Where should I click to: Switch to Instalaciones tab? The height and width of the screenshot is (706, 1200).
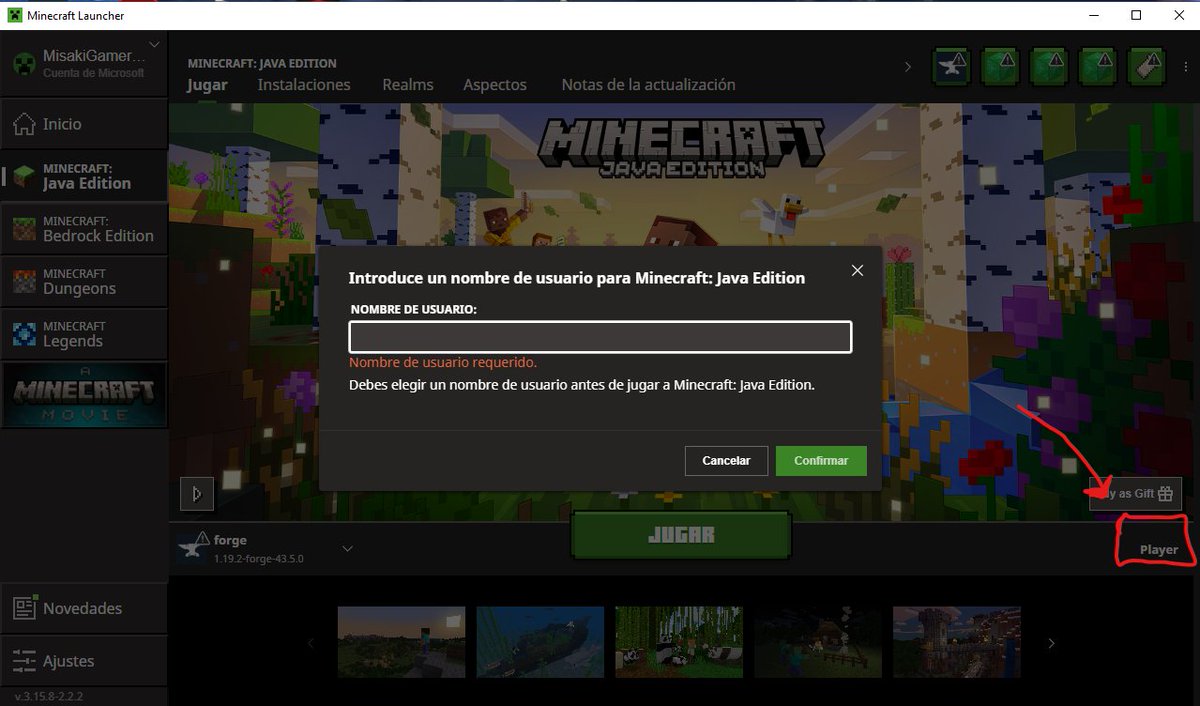coord(304,85)
